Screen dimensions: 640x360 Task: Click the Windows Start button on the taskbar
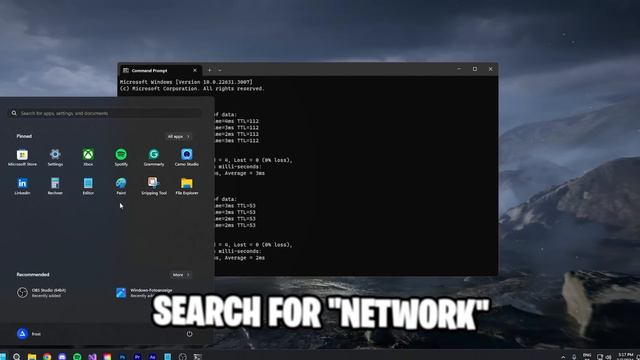pyautogui.click(x=2, y=357)
